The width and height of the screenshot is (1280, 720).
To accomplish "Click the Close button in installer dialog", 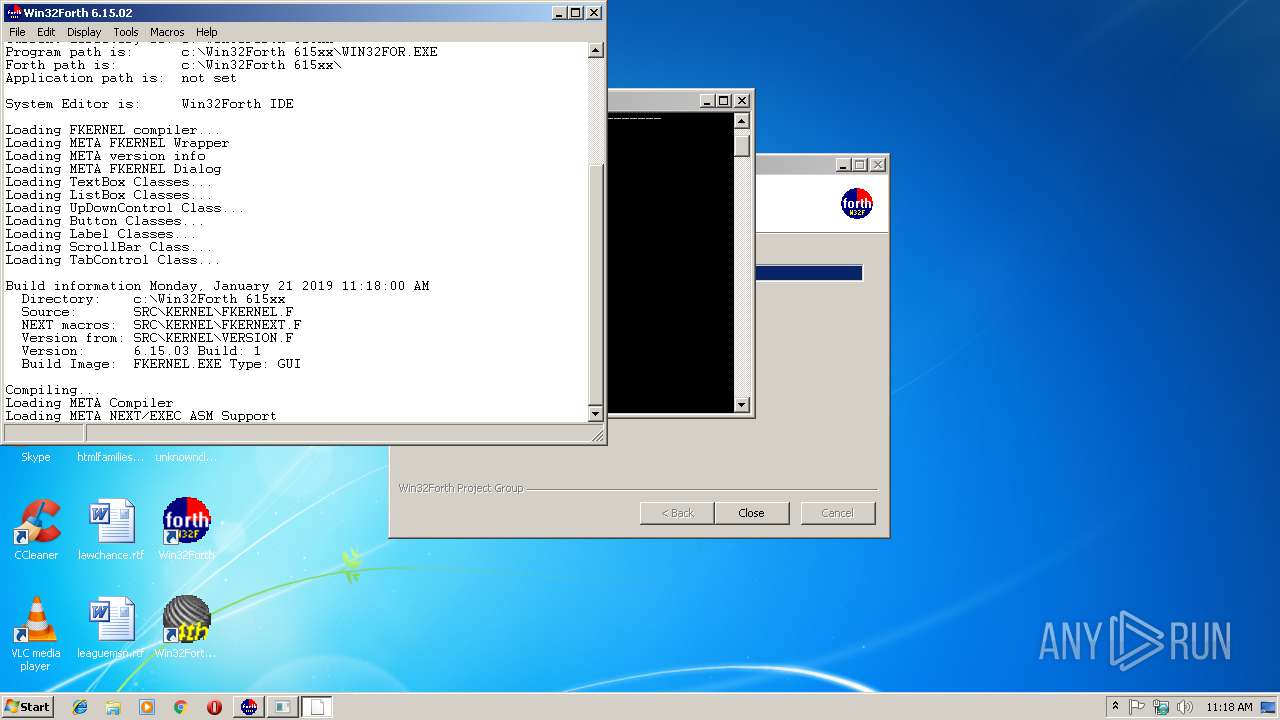I will [751, 513].
